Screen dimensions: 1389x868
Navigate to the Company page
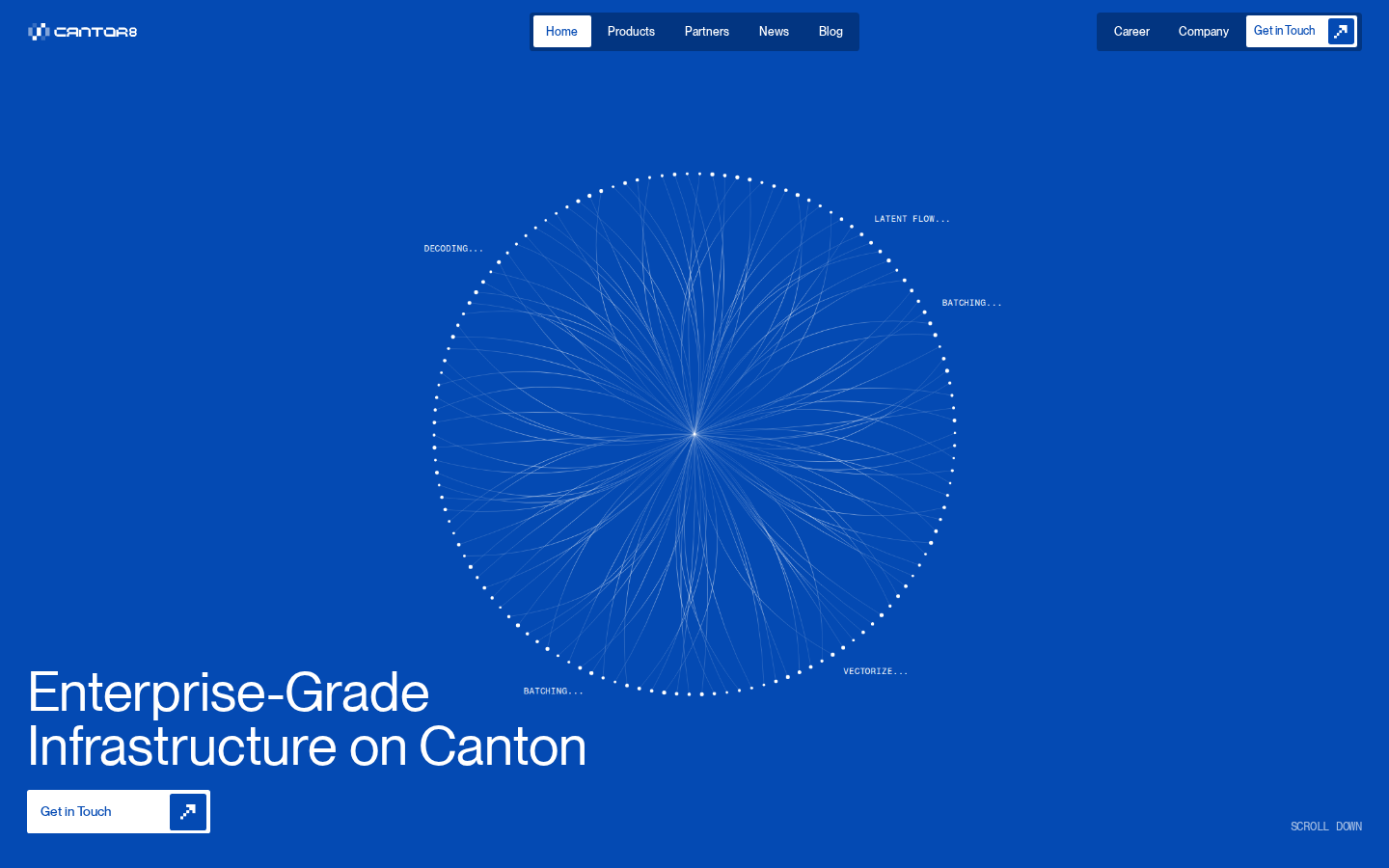[1203, 31]
